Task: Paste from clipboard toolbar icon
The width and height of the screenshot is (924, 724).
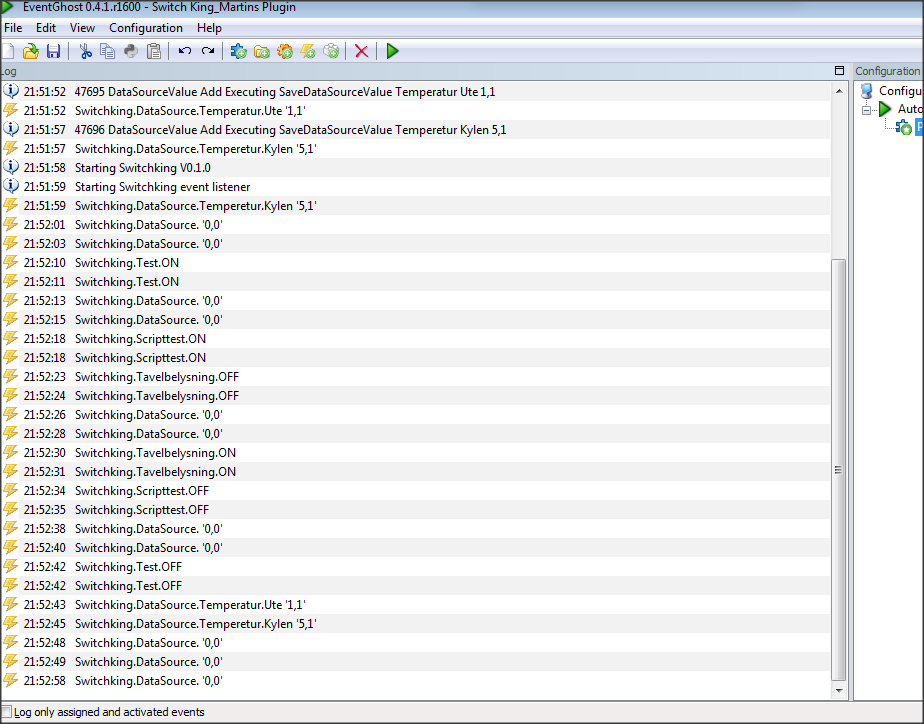Action: 154,51
